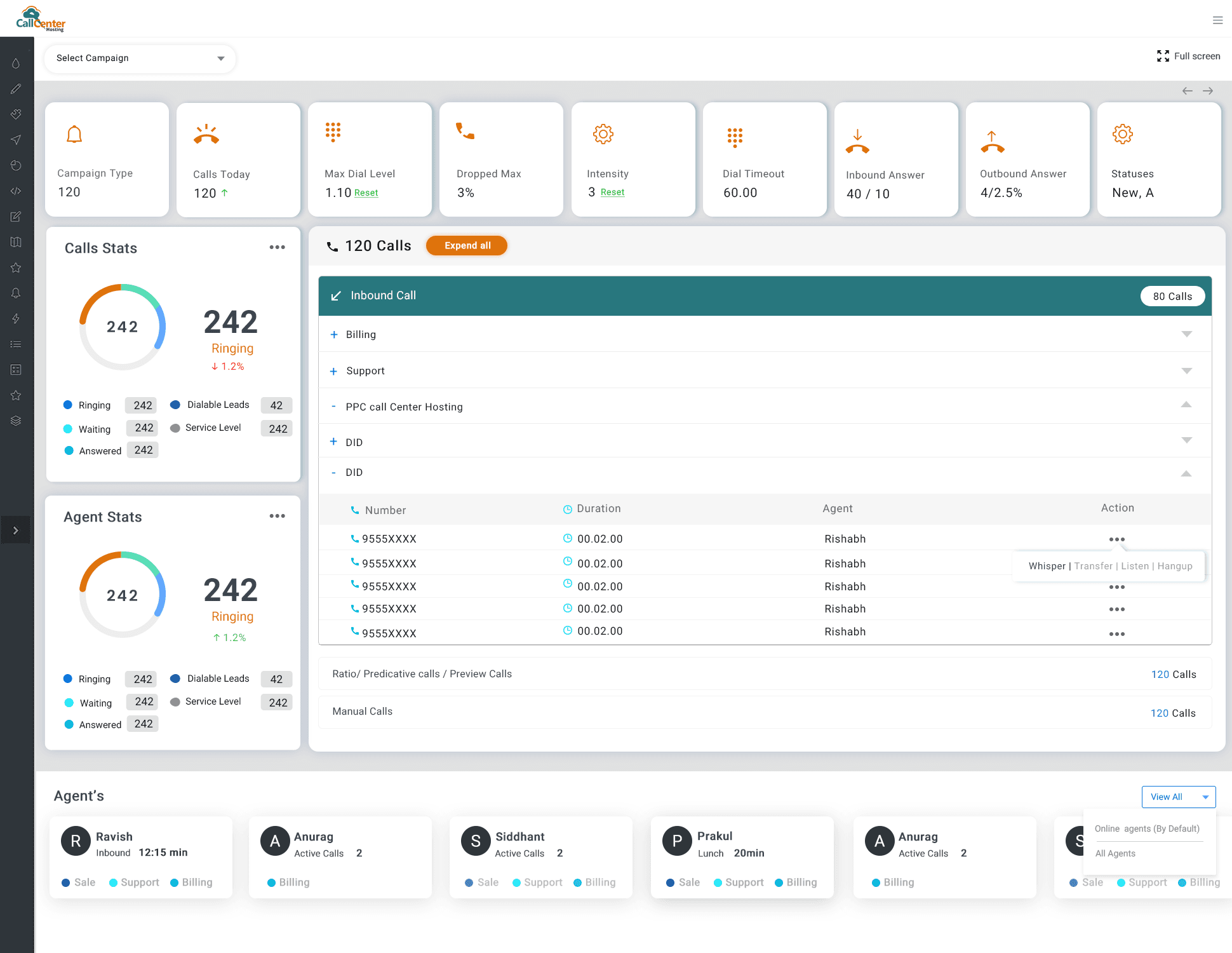Open the code editor icon in sidebar
The image size is (1232, 953).
pyautogui.click(x=16, y=191)
